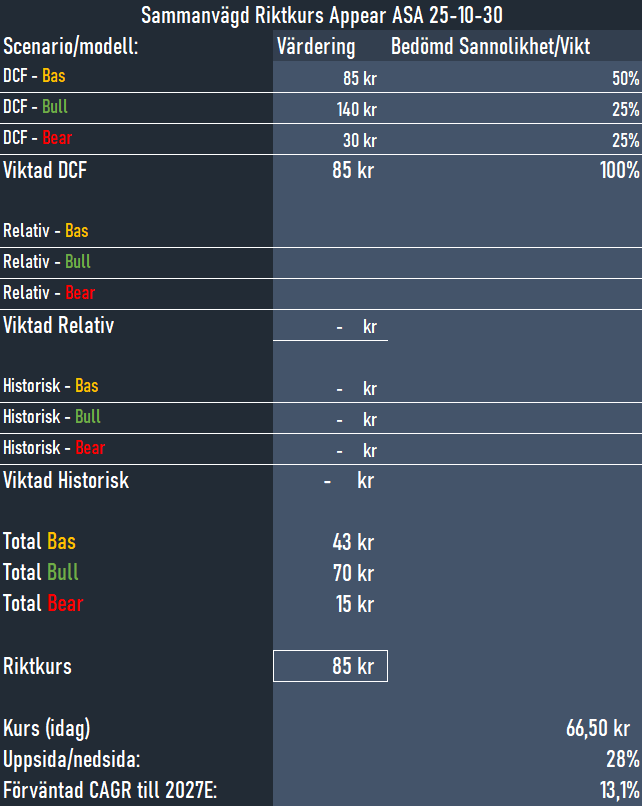
Task: Select the Kurs (idag) 66,50 kr cell
Action: [x=597, y=728]
